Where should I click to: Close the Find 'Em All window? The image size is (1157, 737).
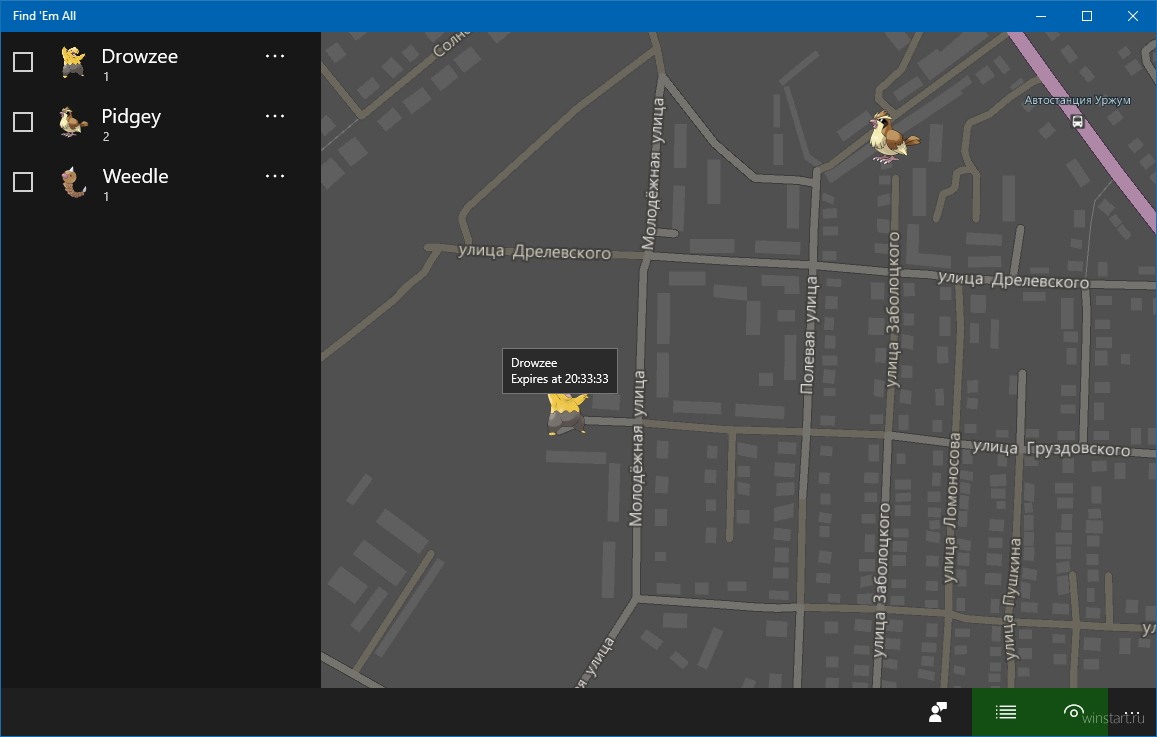point(1133,16)
